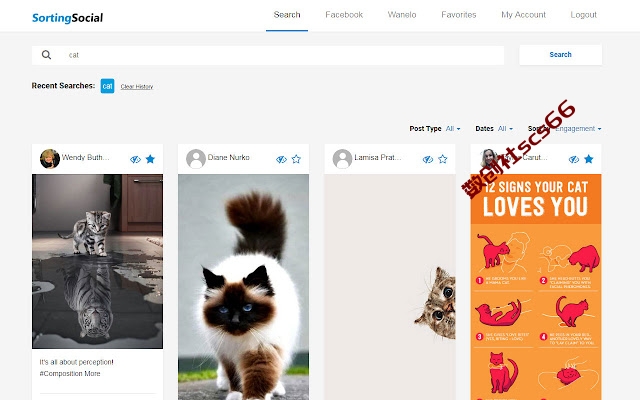Switch to the Facebook tab

344,15
